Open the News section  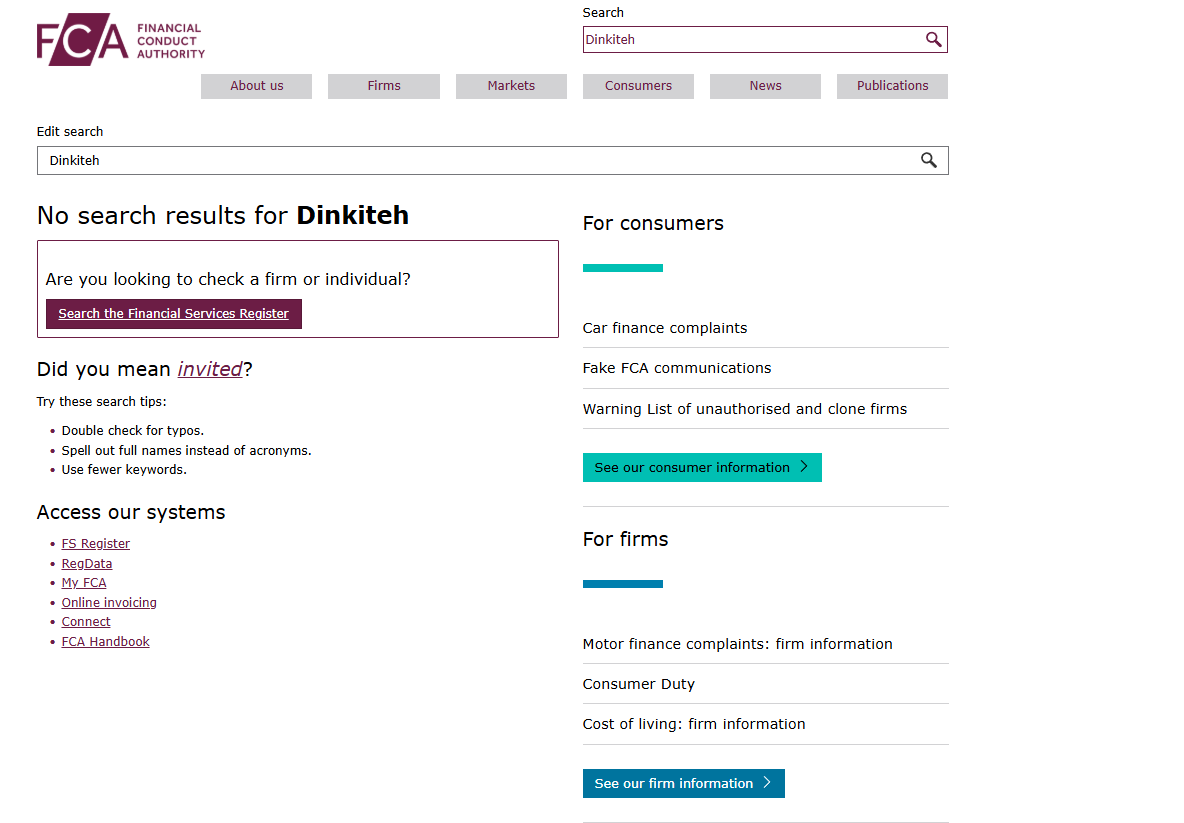point(765,86)
